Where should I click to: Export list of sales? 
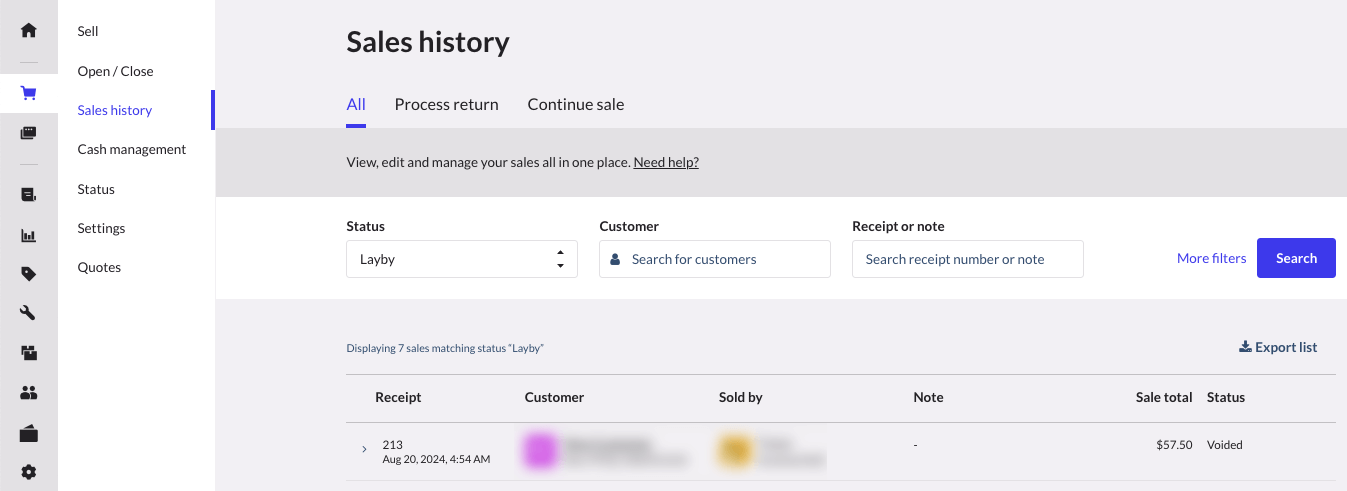[x=1278, y=347]
